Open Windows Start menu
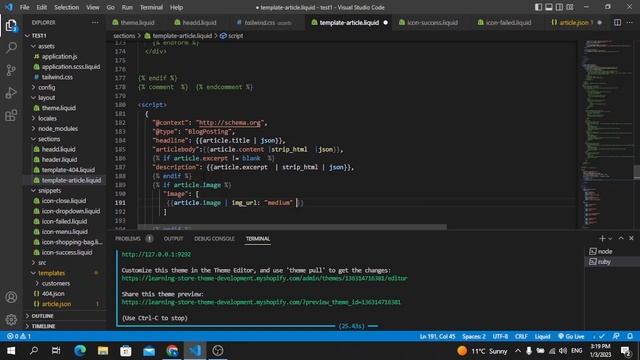640x360 pixels. (x=11, y=351)
